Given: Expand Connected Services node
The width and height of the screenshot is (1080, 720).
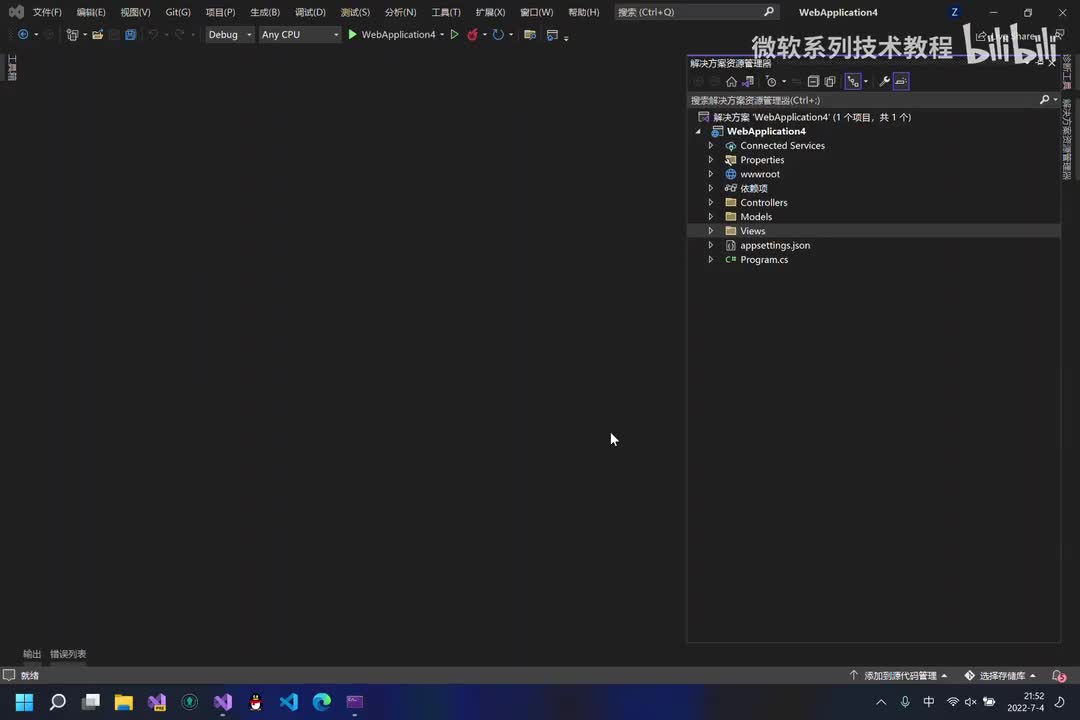Looking at the screenshot, I should (711, 145).
